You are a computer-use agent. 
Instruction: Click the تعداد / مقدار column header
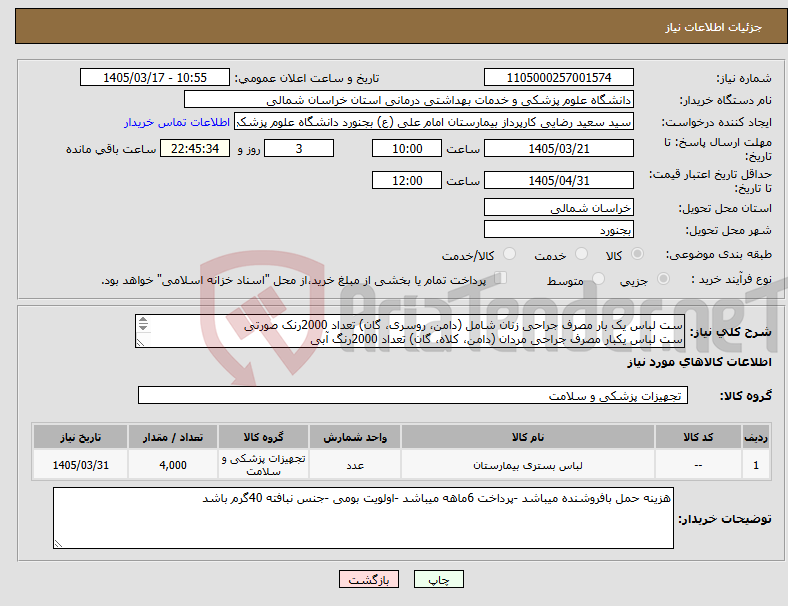point(173,437)
